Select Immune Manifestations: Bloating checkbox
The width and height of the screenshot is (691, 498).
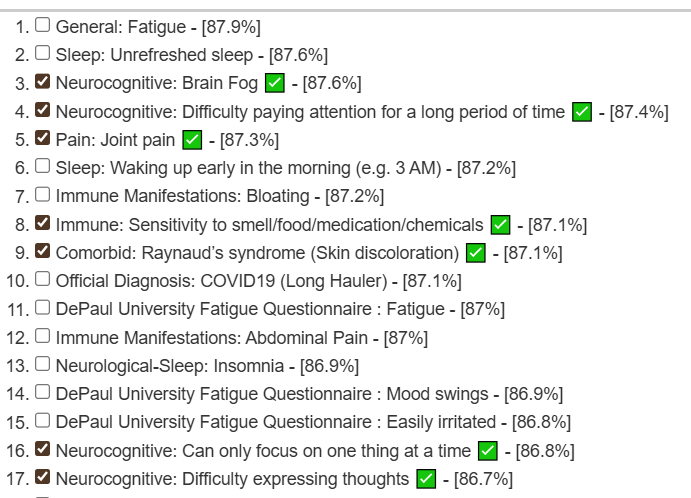coord(42,194)
